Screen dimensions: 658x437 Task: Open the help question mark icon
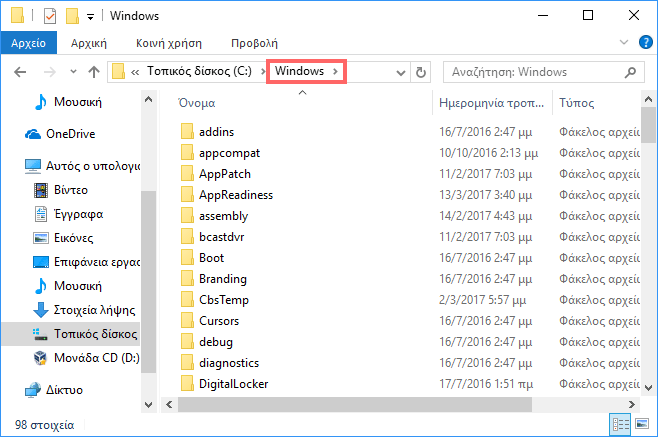point(645,42)
